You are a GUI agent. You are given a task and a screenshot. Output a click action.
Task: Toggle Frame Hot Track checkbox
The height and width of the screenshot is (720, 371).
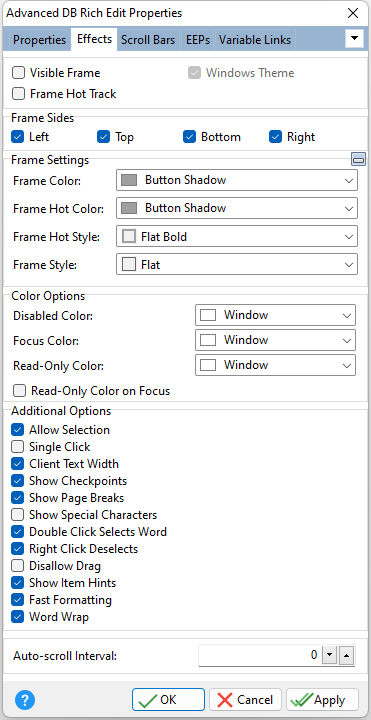click(19, 94)
